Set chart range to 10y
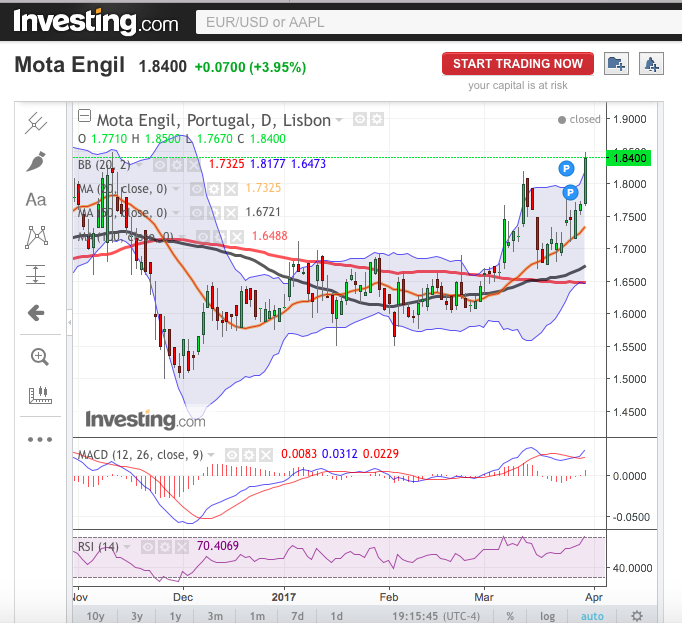 tap(95, 616)
